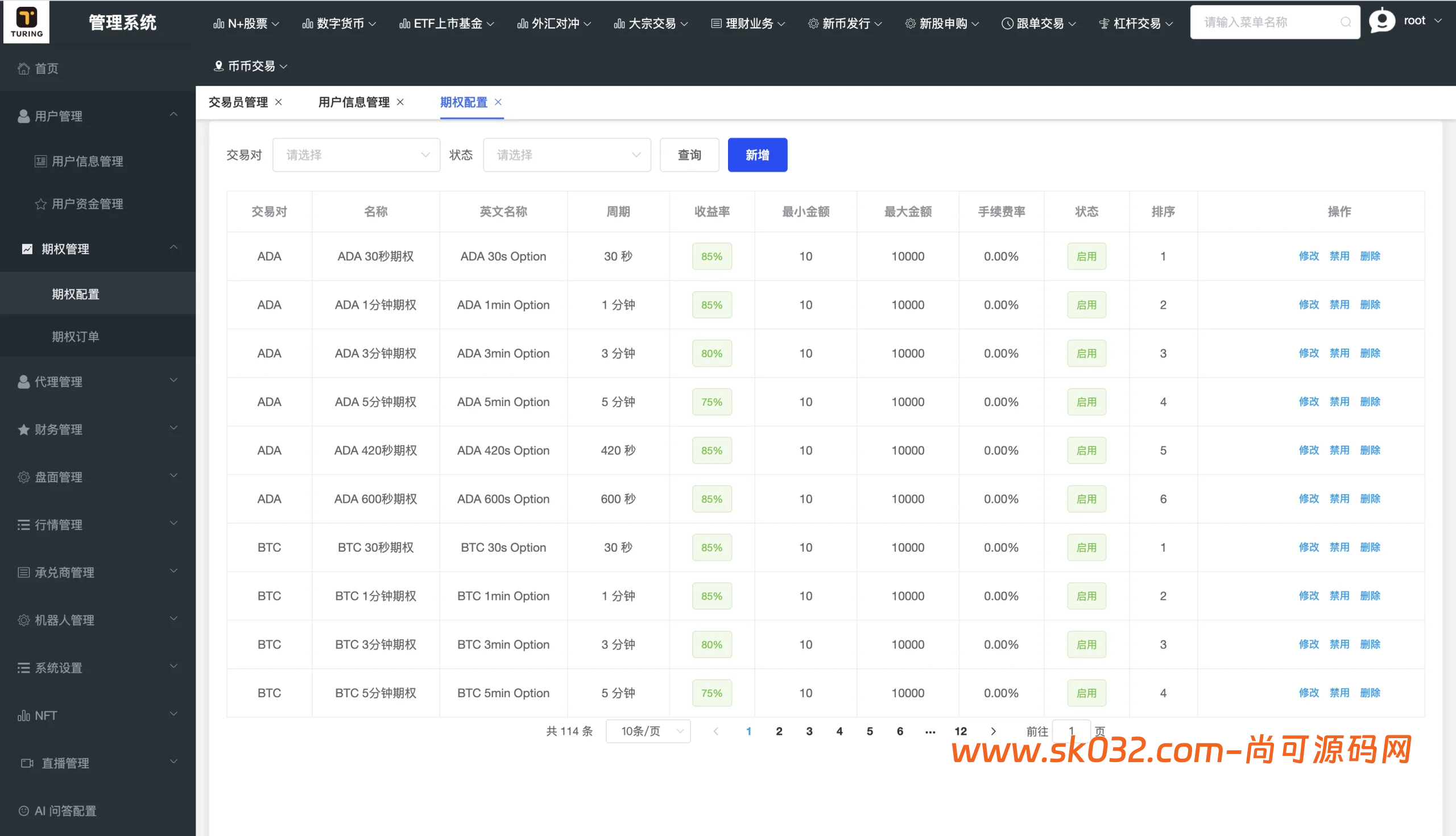
Task: Click the TURING logo in the top corner
Action: click(x=26, y=22)
